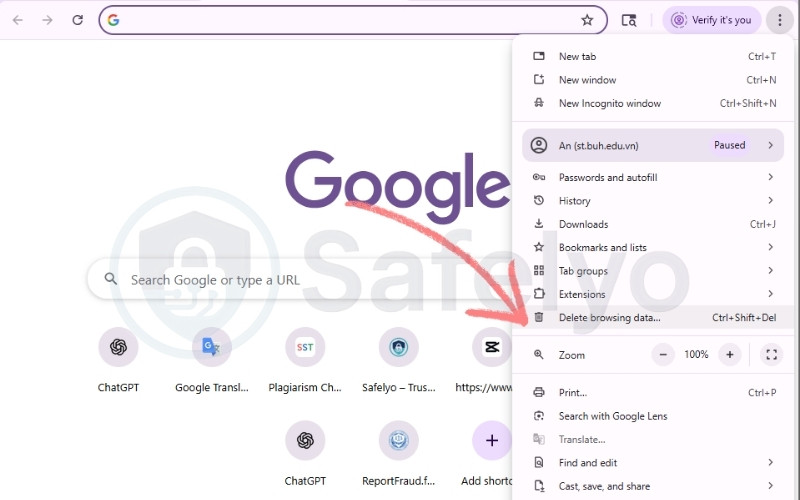
Task: Open the Google Translate shortcut
Action: pyautogui.click(x=212, y=347)
